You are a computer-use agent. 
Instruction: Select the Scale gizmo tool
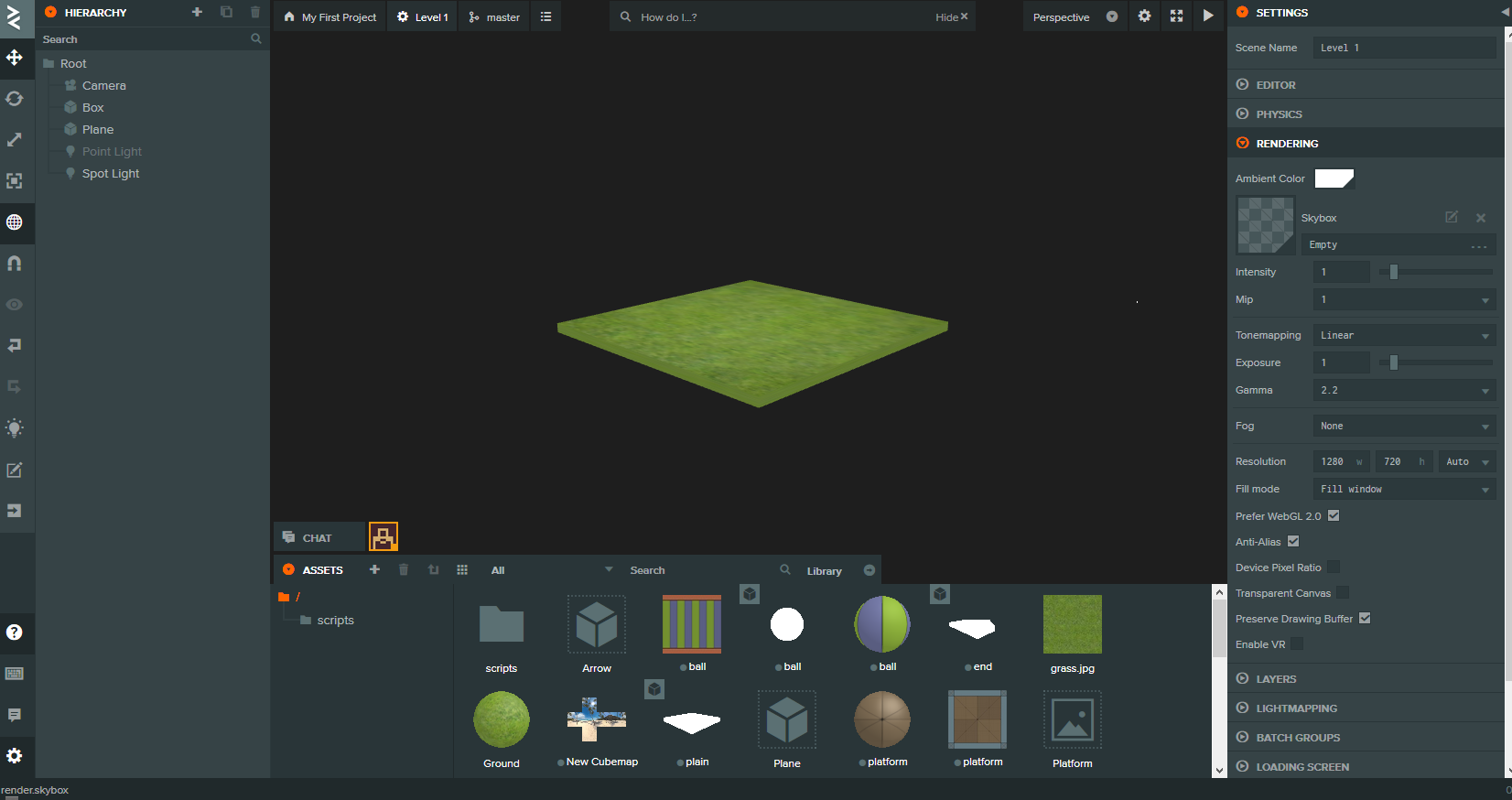tap(15, 140)
